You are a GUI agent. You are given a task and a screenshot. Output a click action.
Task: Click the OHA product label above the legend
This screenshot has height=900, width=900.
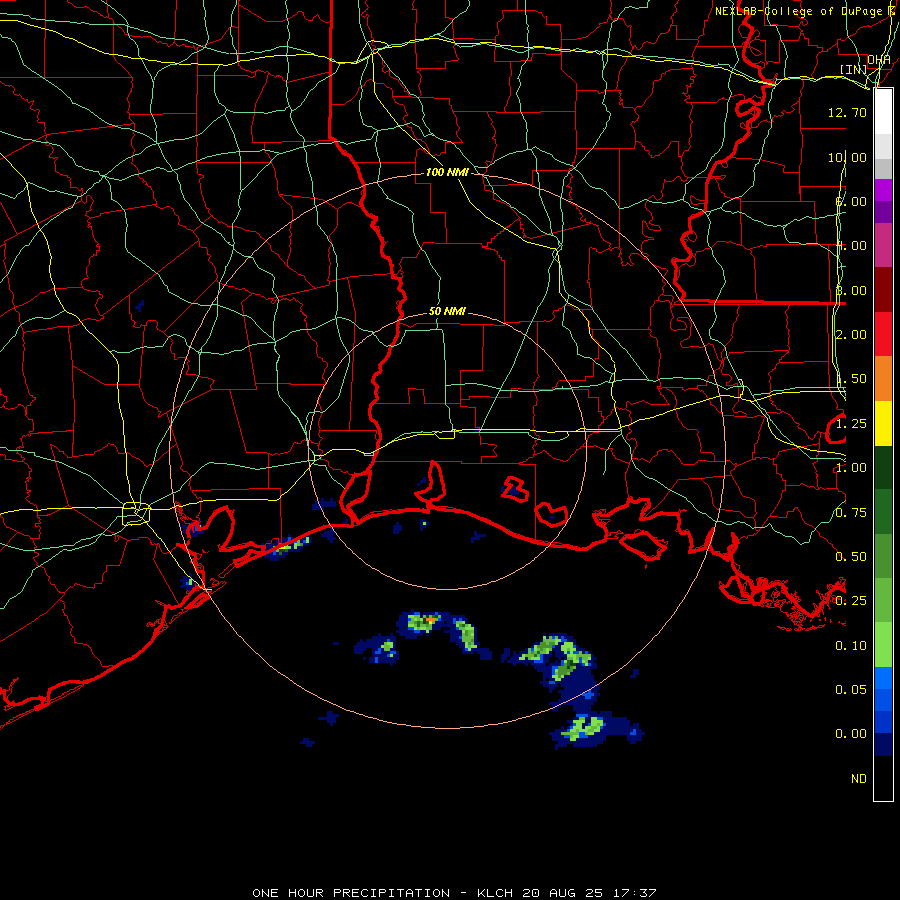[879, 60]
